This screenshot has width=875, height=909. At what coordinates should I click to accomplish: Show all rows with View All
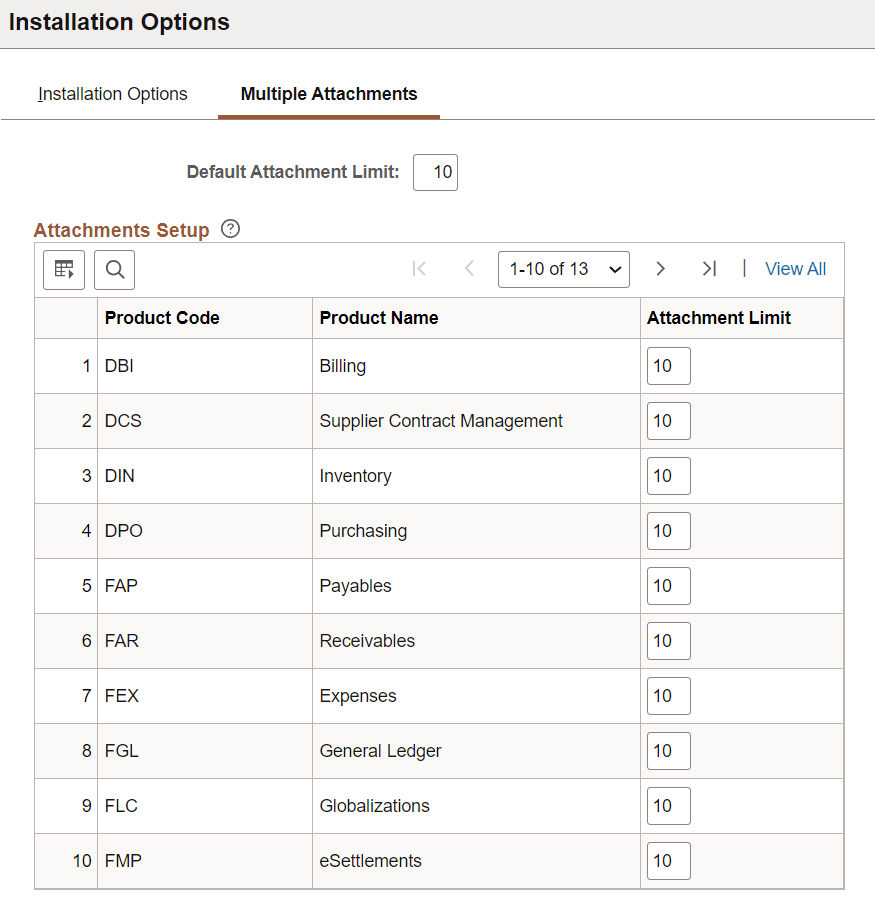(795, 268)
